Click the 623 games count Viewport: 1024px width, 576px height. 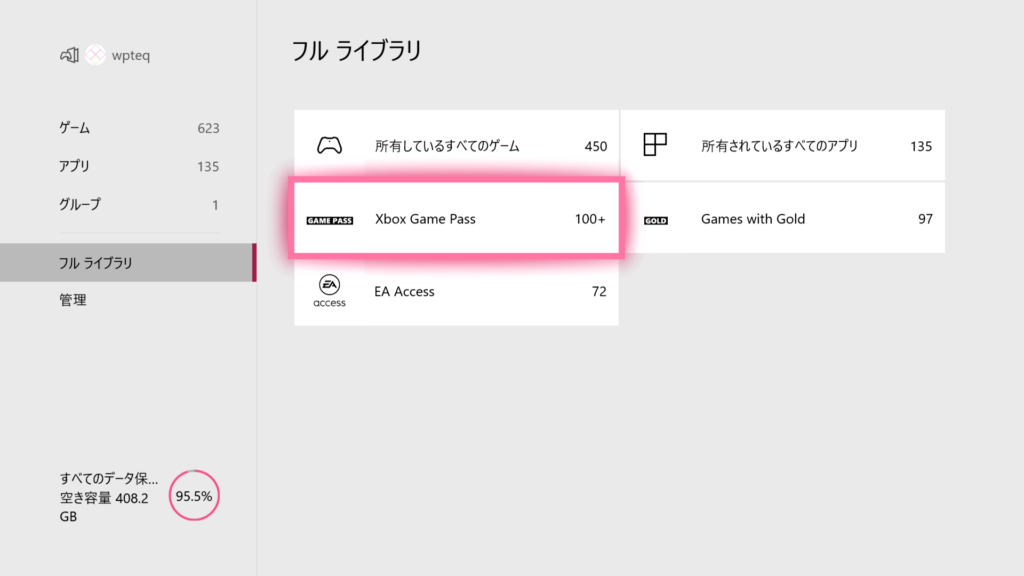coord(208,128)
